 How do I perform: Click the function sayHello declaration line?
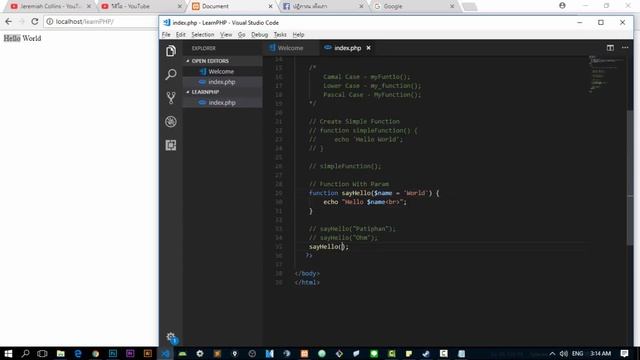pyautogui.click(x=374, y=193)
